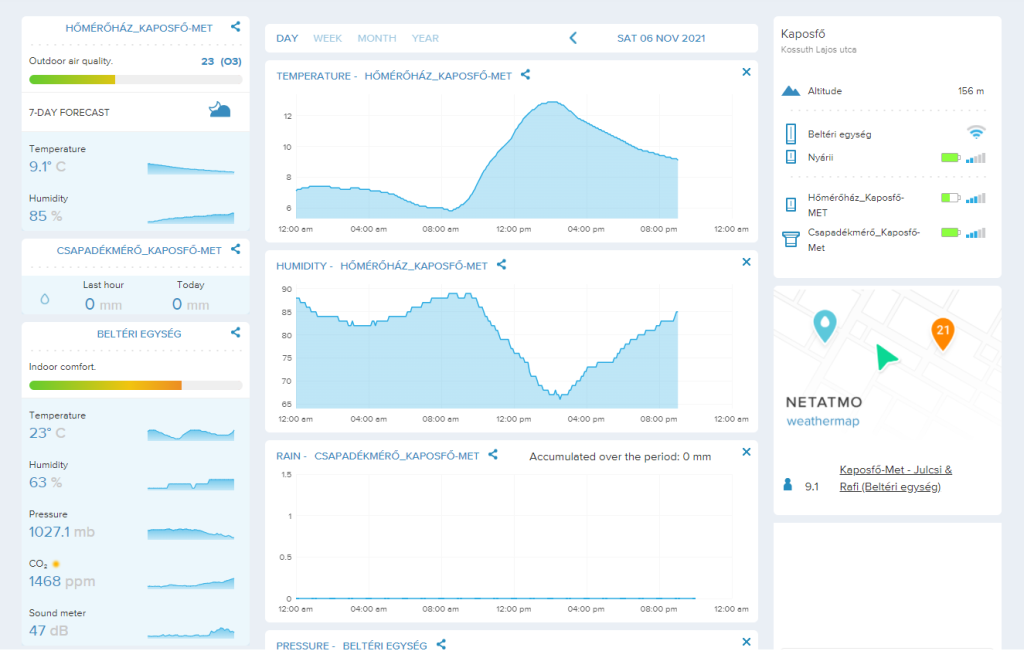Viewport: 1024px width, 651px height.
Task: Share the BELTÉRI EGYSÉG module
Action: [x=235, y=333]
